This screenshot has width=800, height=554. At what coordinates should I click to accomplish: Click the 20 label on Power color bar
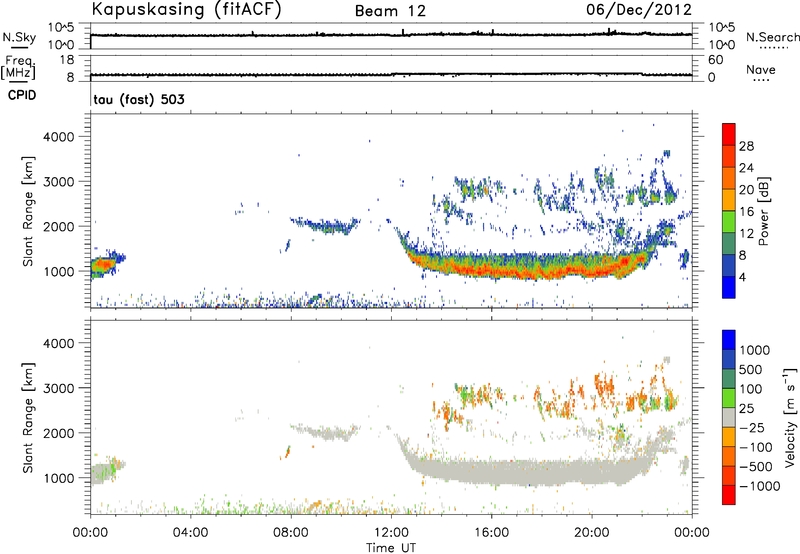pyautogui.click(x=746, y=190)
